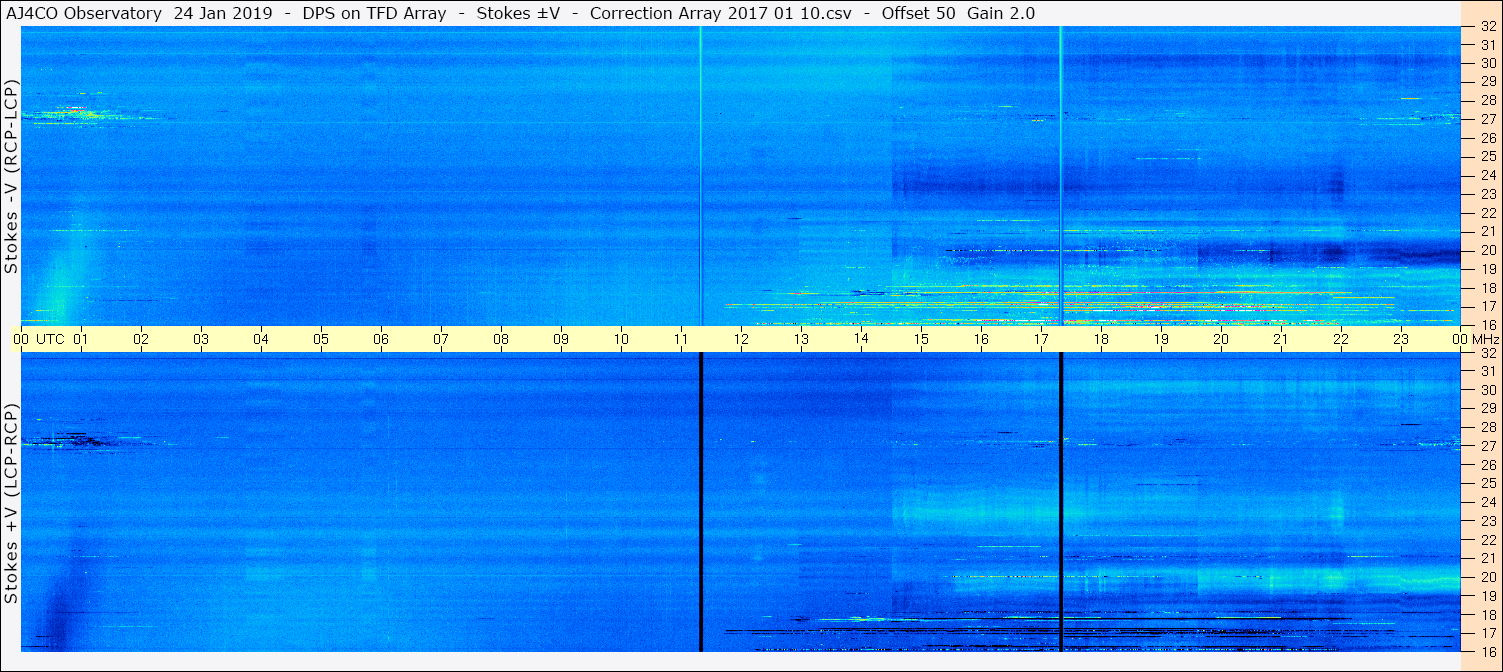Click the 'Stokes -V (RCP-LCP)' axis title
This screenshot has width=1503, height=672.
click(12, 176)
